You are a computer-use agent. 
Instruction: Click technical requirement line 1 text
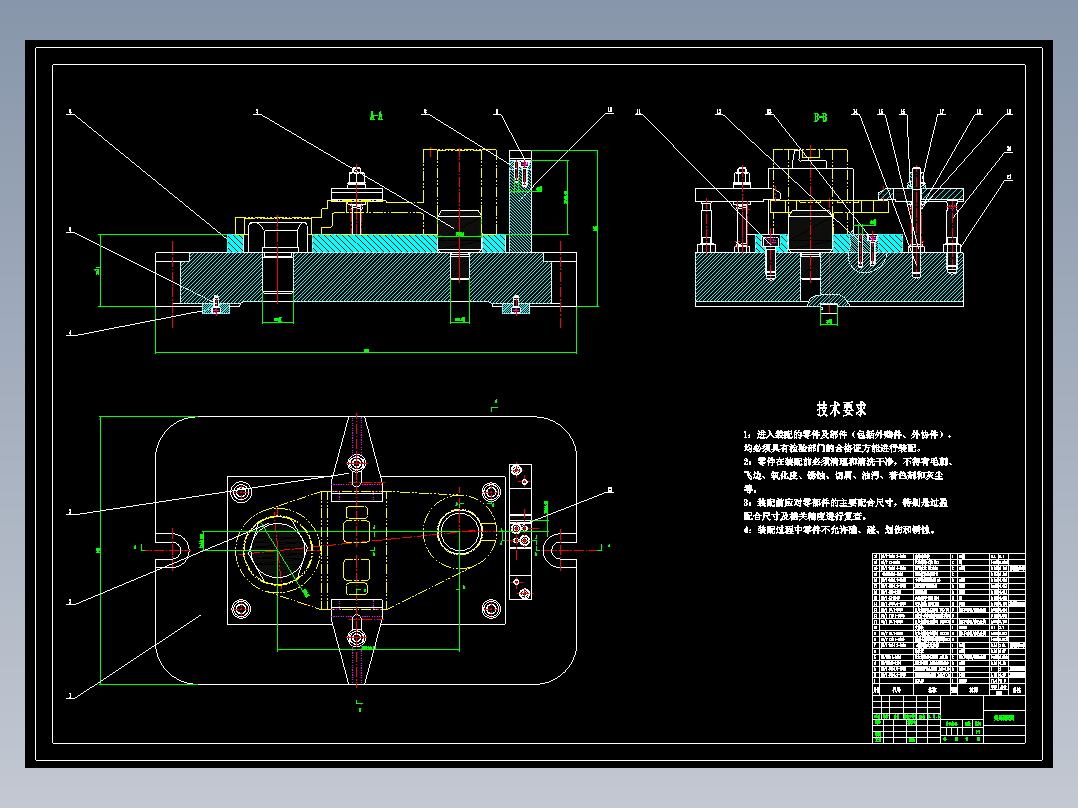pyautogui.click(x=848, y=441)
